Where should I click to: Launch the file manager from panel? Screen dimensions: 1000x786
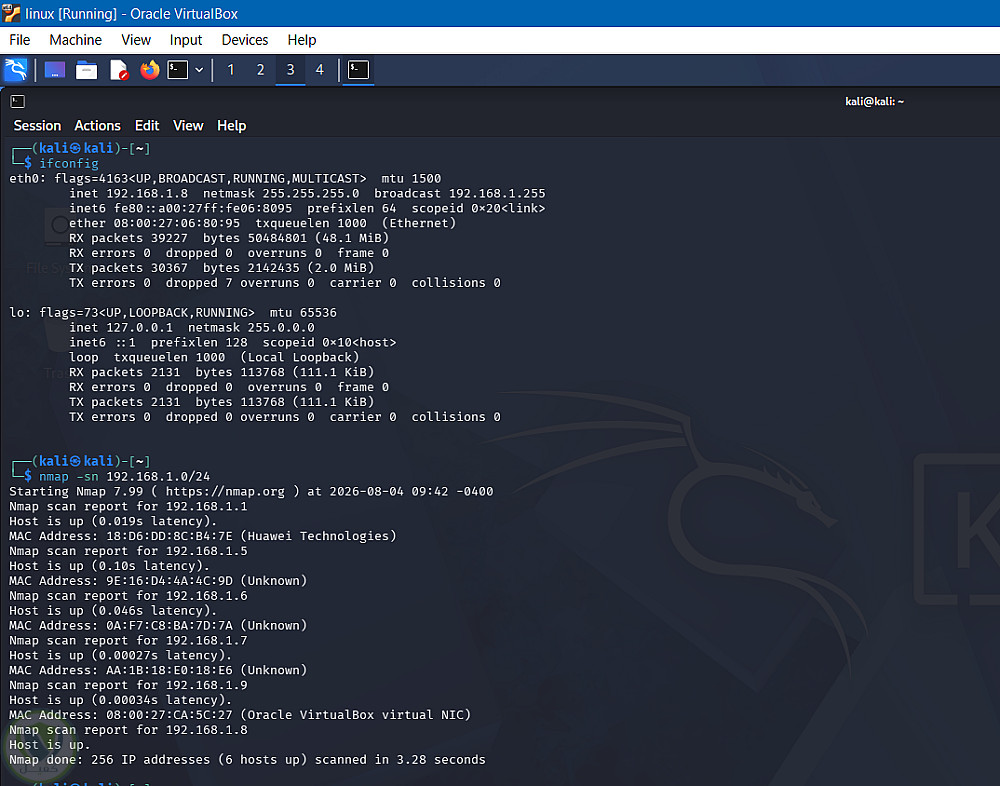(87, 70)
